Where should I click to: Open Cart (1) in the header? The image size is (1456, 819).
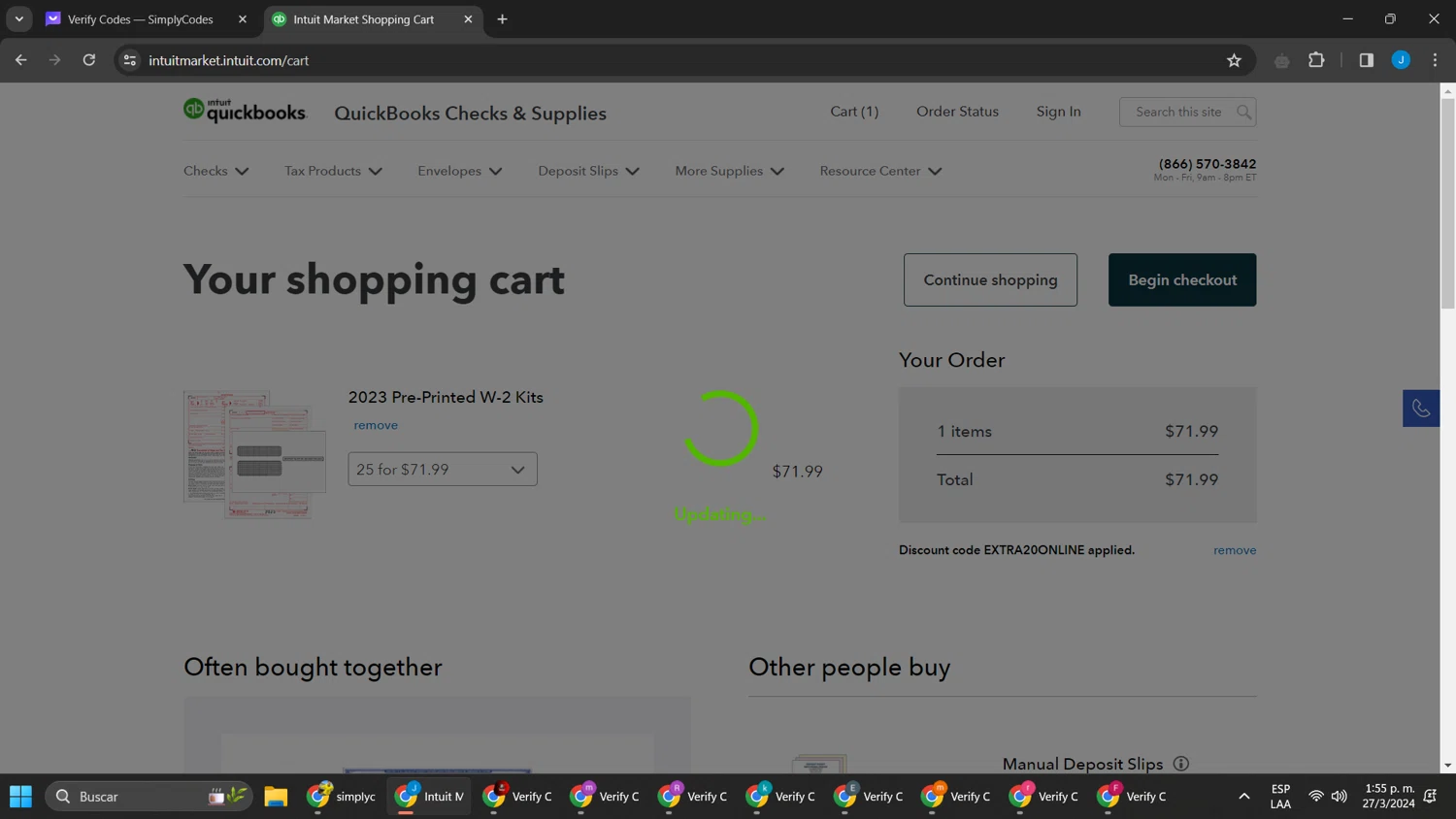tap(854, 112)
